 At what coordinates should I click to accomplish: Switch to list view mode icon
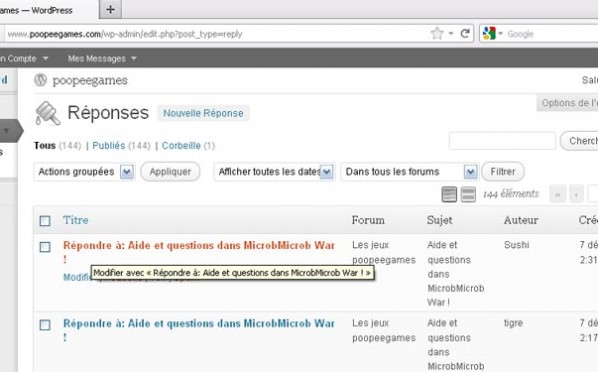click(x=449, y=194)
